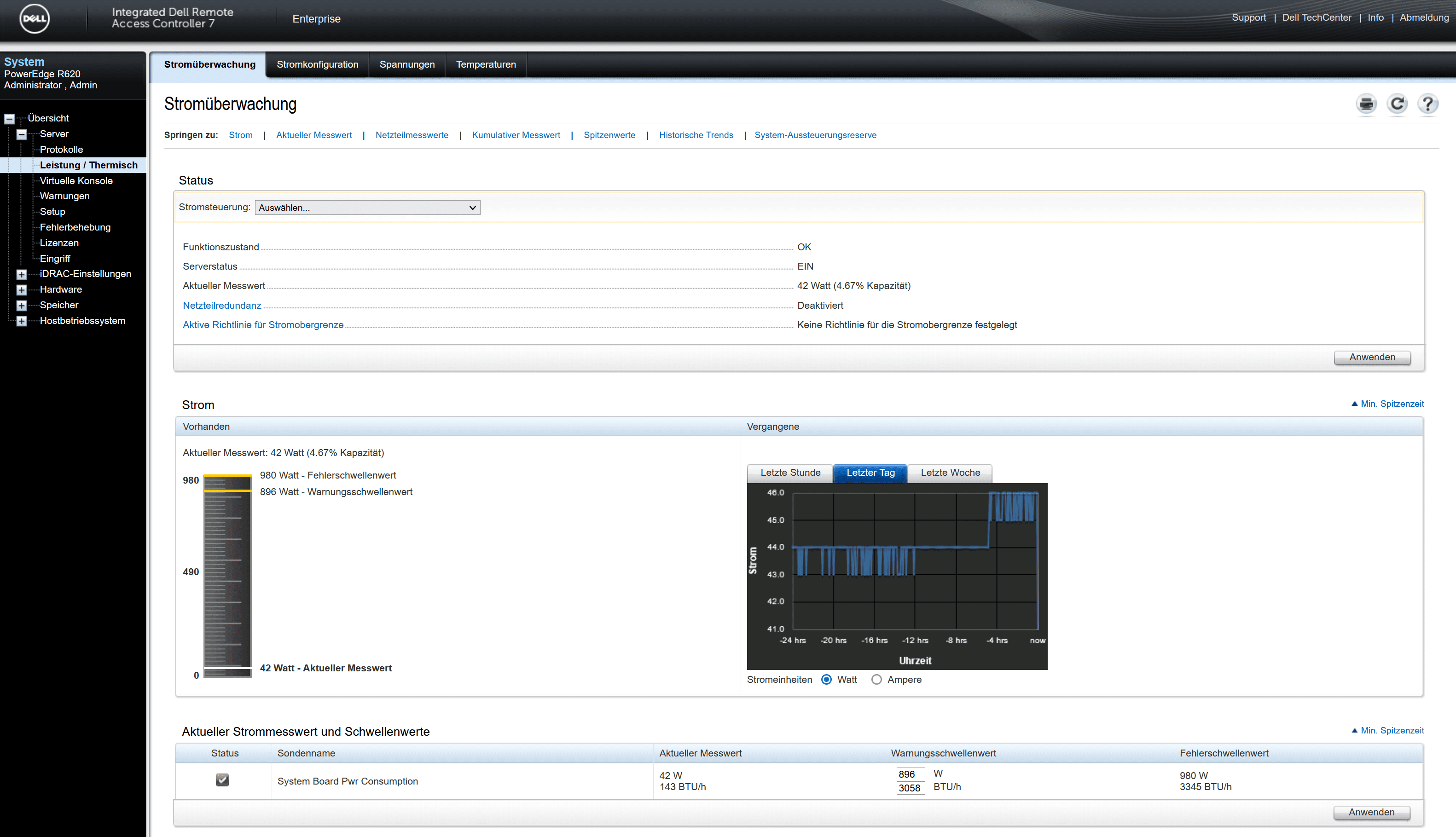This screenshot has width=1456, height=837.
Task: Refresh the page with reload icon
Action: tap(1397, 104)
